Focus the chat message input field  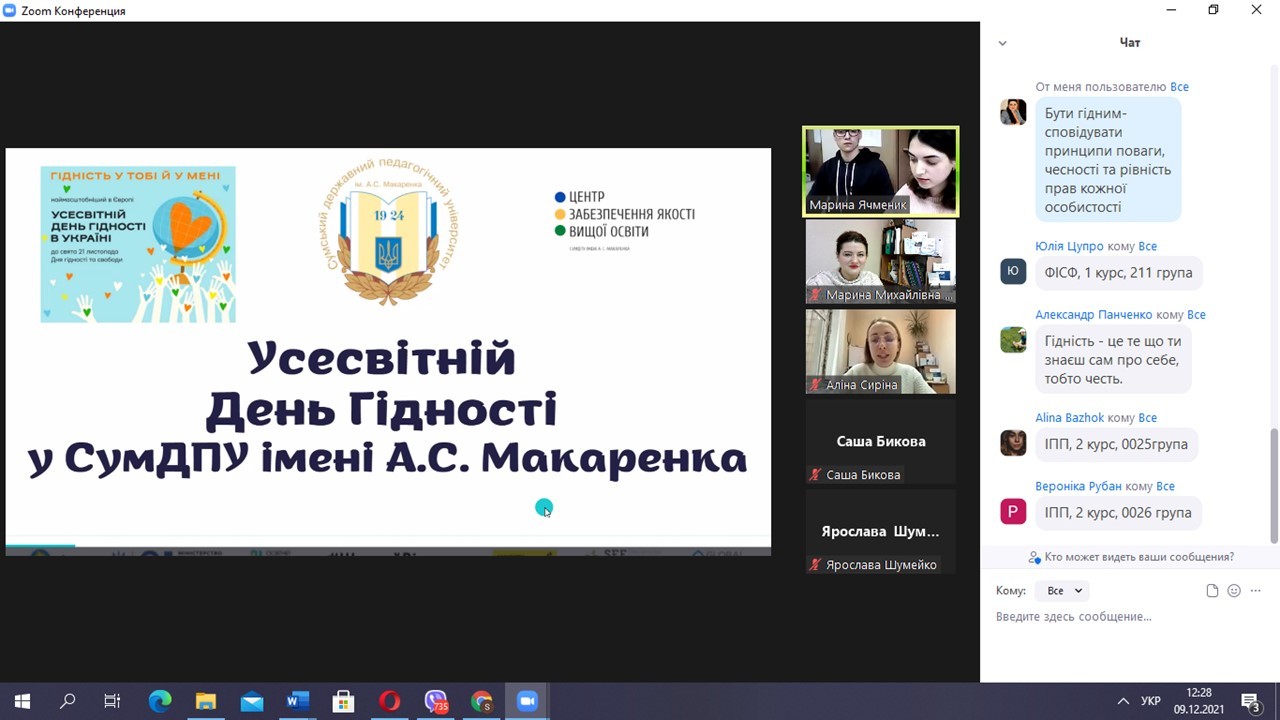(1130, 617)
